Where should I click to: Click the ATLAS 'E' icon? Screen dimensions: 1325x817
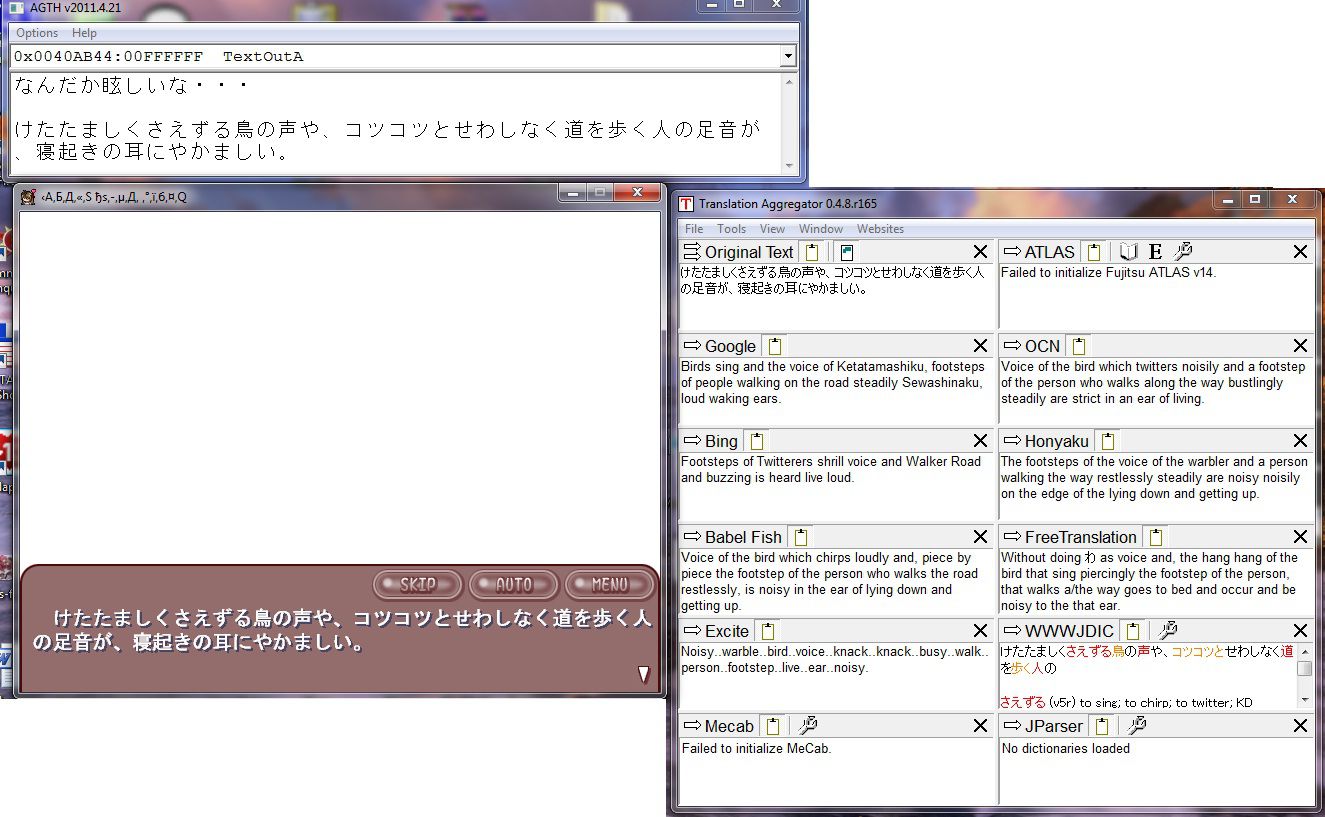pyautogui.click(x=1155, y=252)
